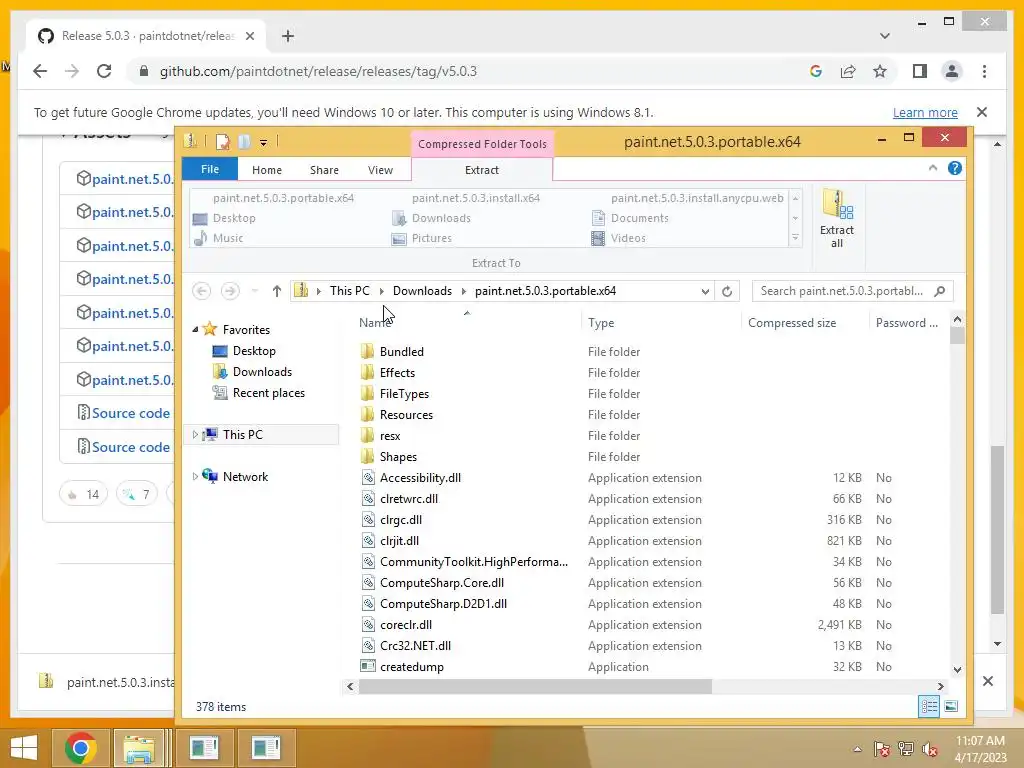This screenshot has width=1024, height=768.
Task: Select the Bundled folder
Action: [x=401, y=351]
